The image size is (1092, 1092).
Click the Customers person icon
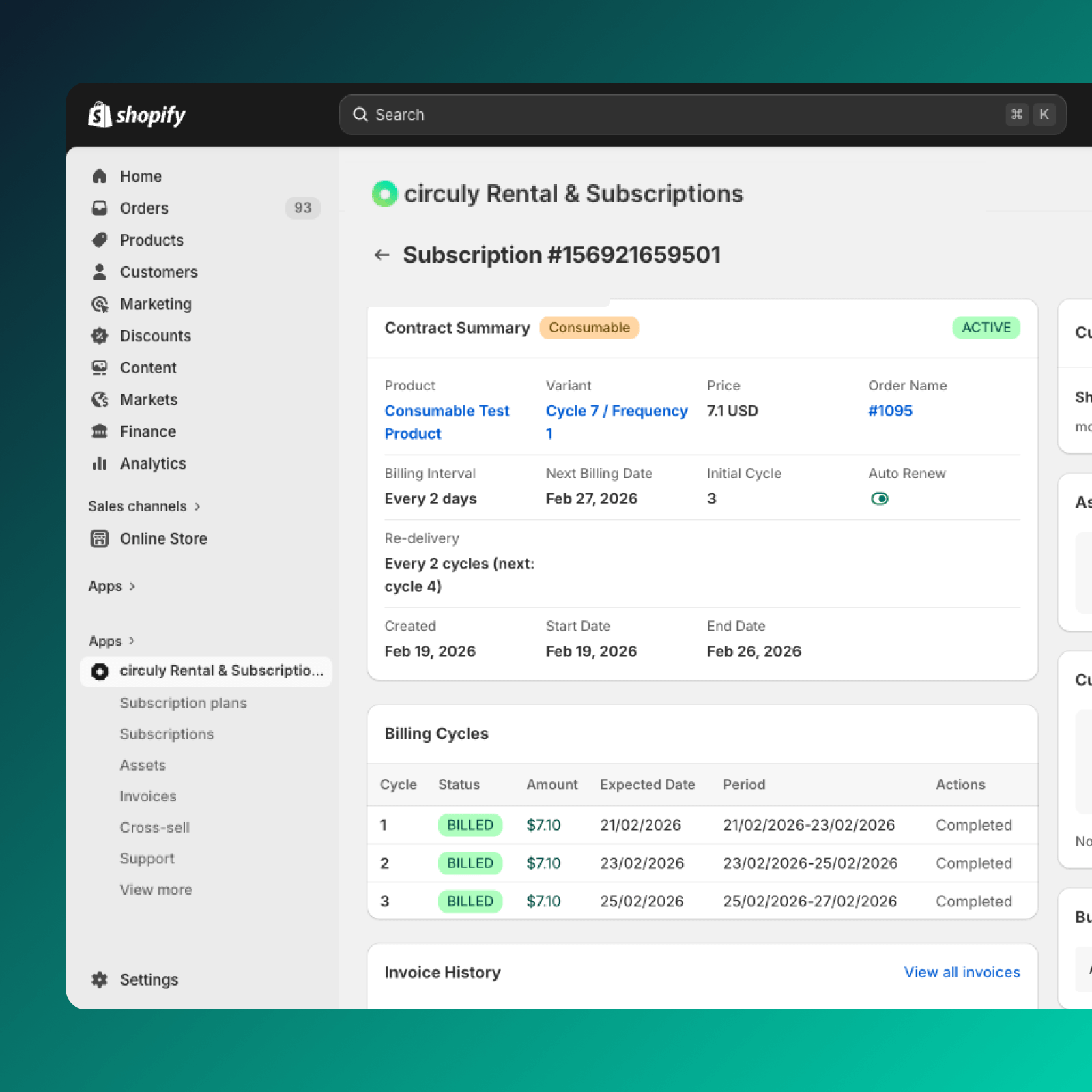(x=100, y=272)
